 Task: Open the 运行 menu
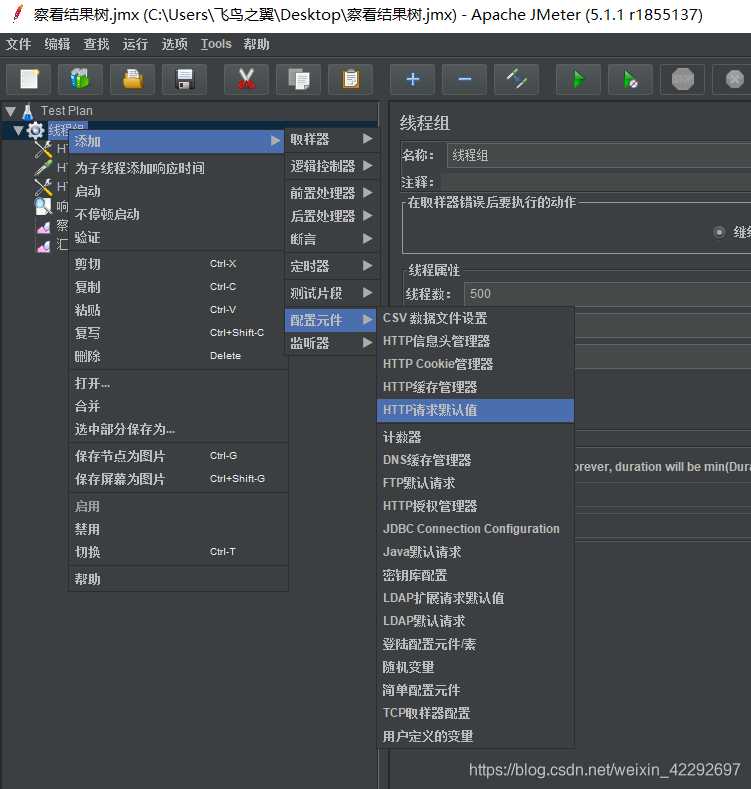tap(135, 44)
